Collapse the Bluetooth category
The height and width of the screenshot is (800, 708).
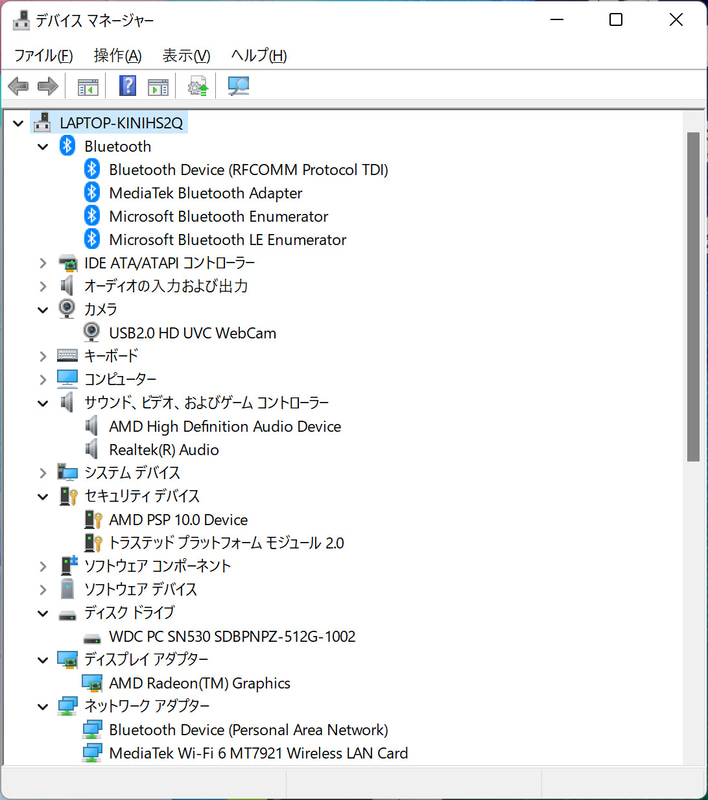pos(43,147)
